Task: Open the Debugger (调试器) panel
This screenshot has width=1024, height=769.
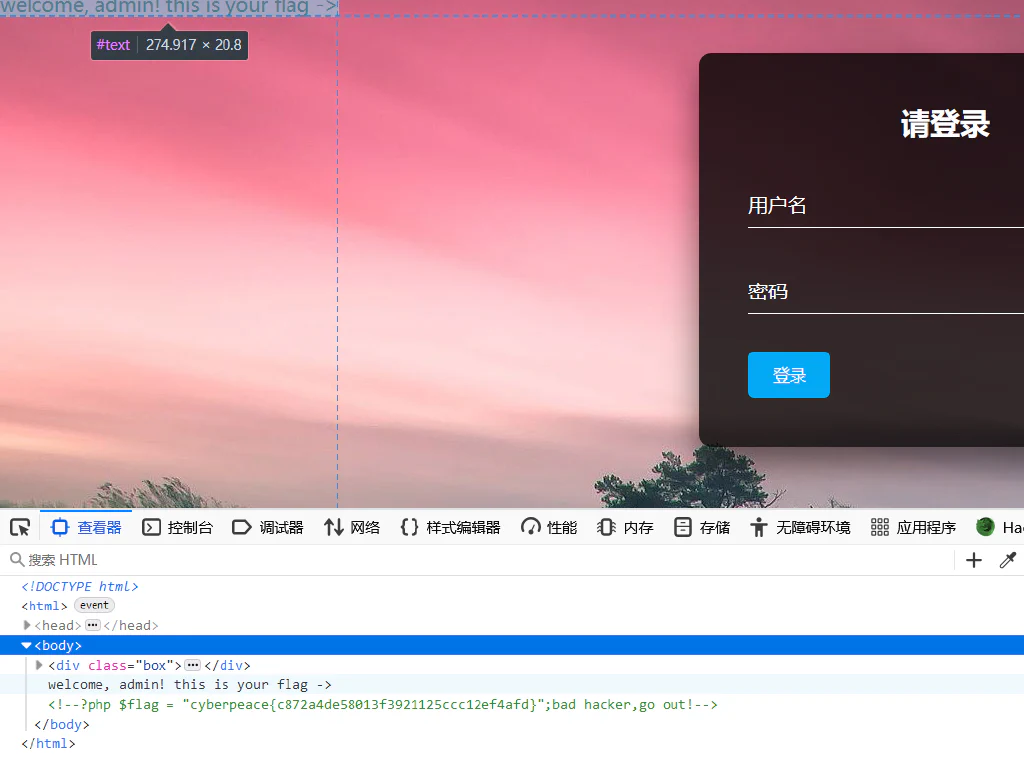Action: pyautogui.click(x=268, y=527)
